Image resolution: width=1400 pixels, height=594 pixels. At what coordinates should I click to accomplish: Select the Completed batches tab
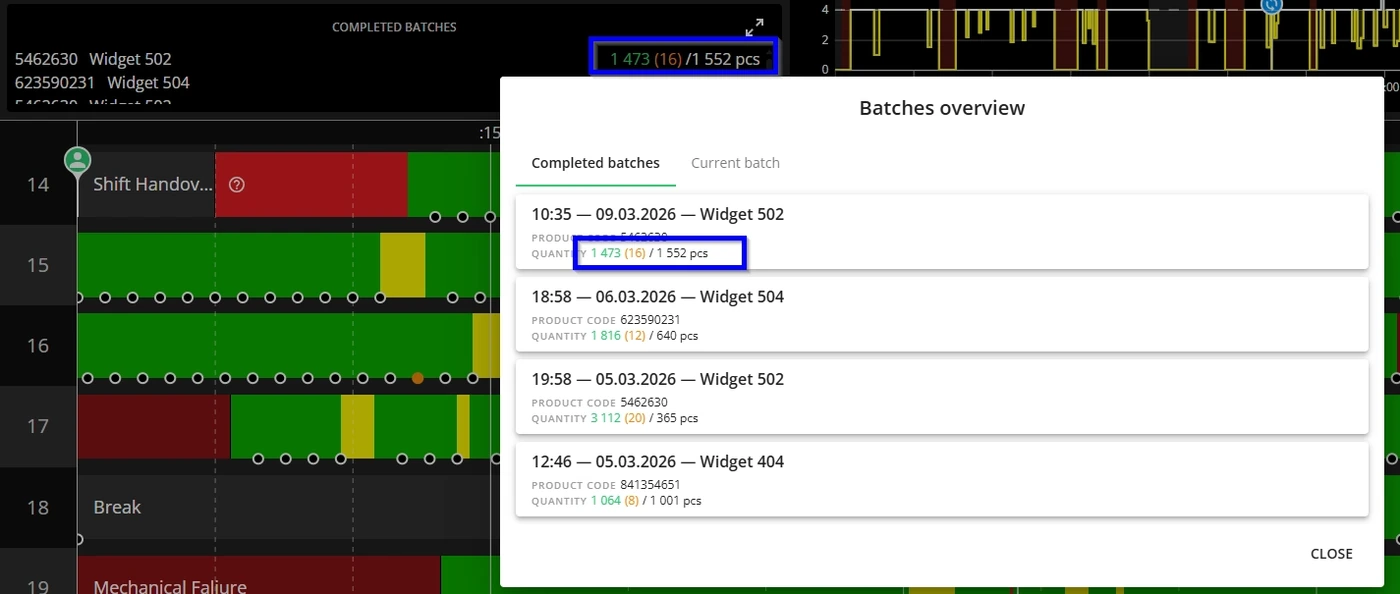point(595,163)
